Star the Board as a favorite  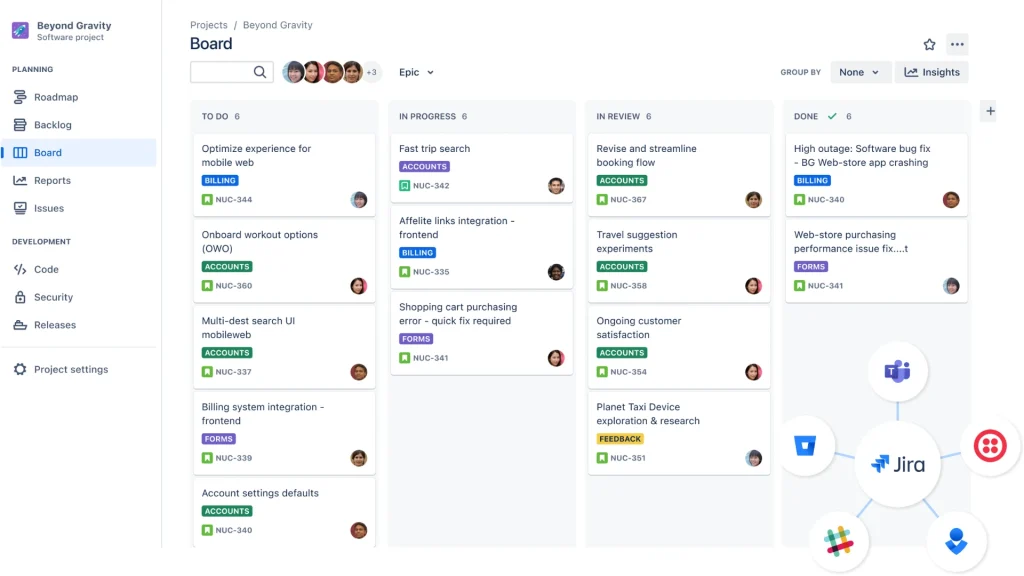(929, 44)
